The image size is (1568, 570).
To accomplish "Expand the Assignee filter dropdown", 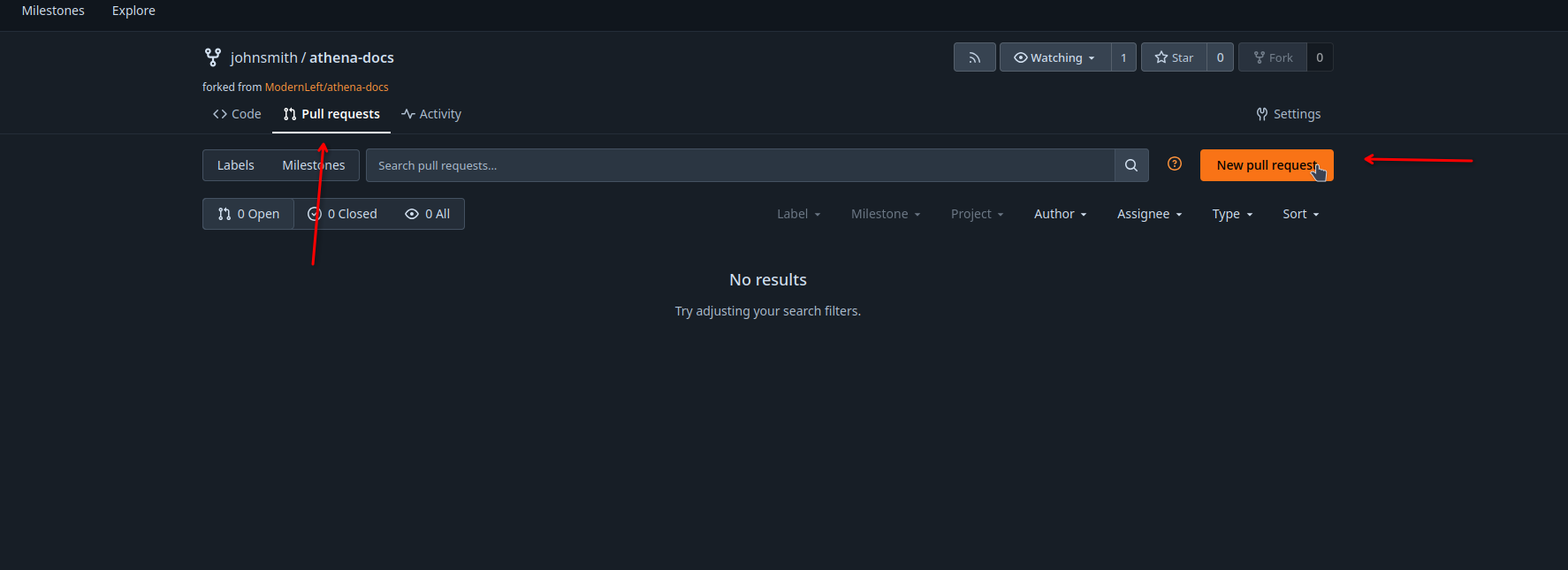I will pos(1149,214).
